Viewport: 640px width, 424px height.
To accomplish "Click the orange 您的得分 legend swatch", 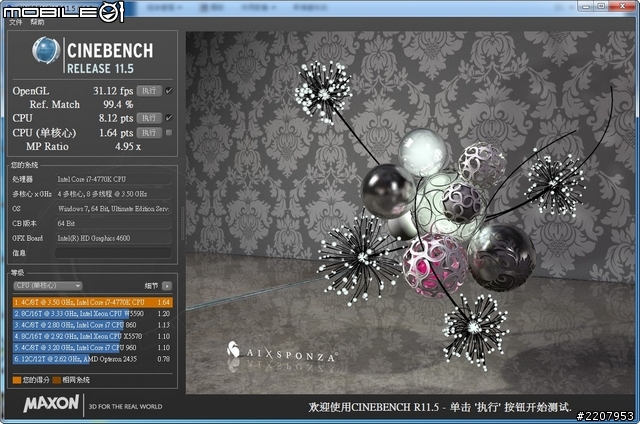I will tap(17, 380).
